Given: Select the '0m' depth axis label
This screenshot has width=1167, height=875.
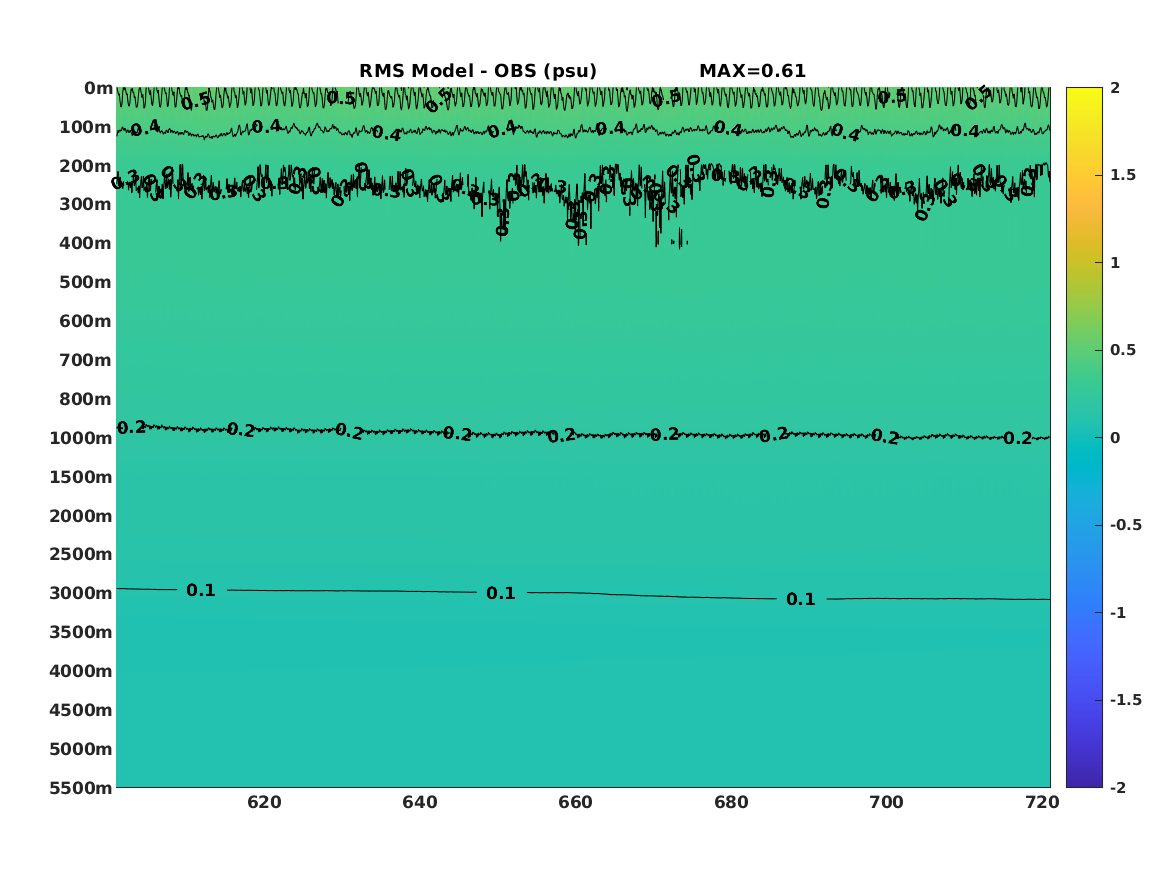Looking at the screenshot, I should [x=98, y=89].
